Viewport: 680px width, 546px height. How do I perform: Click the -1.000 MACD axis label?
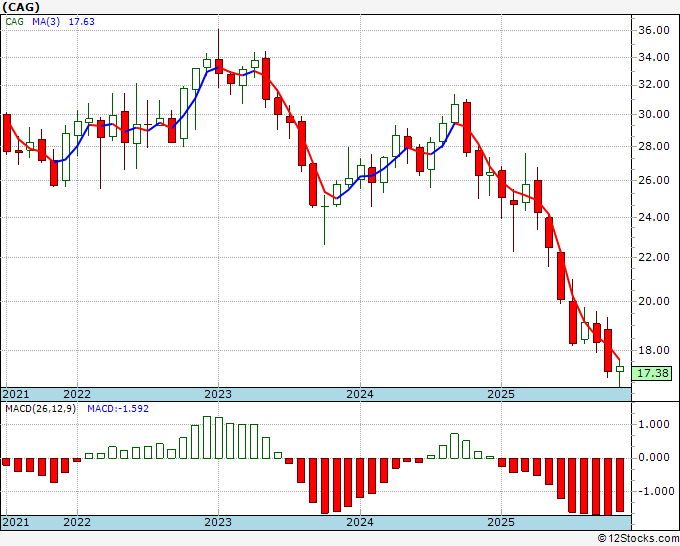click(655, 491)
